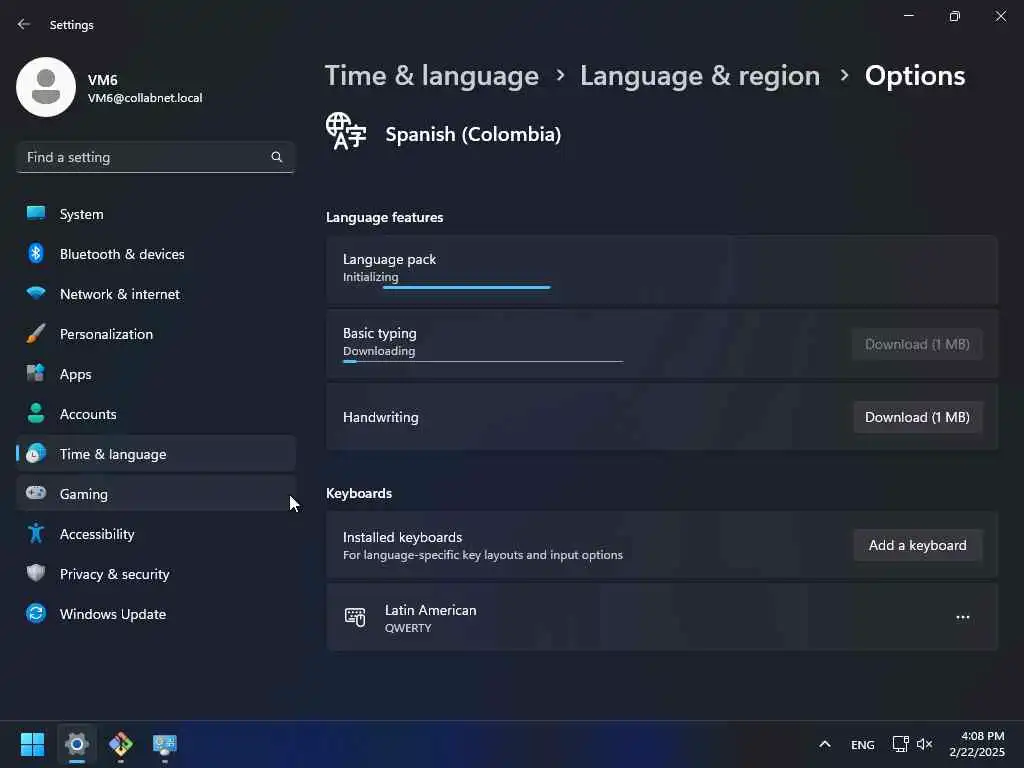This screenshot has width=1024, height=768.
Task: Click the Windows Update sync icon
Action: 36,613
